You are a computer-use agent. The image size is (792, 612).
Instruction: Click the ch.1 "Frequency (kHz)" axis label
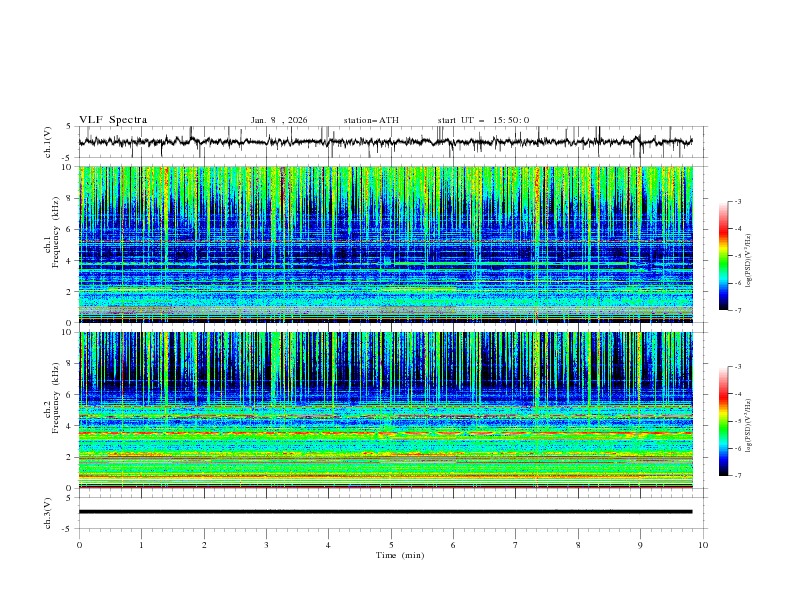pyautogui.click(x=55, y=232)
